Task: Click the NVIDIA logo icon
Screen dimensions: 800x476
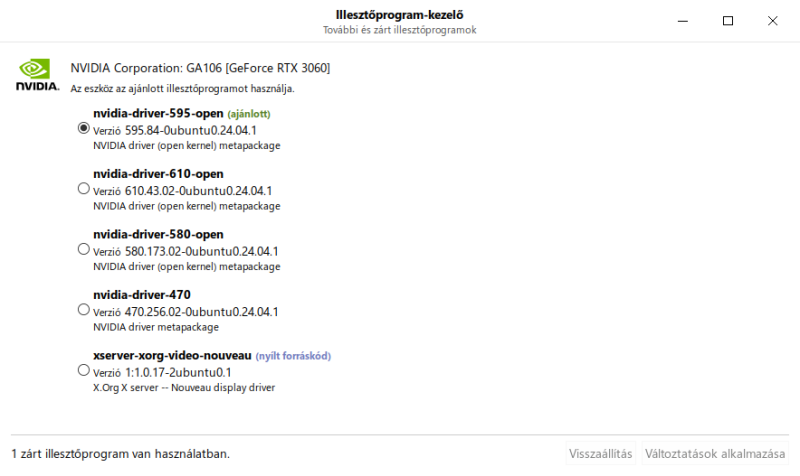Action: coord(37,75)
